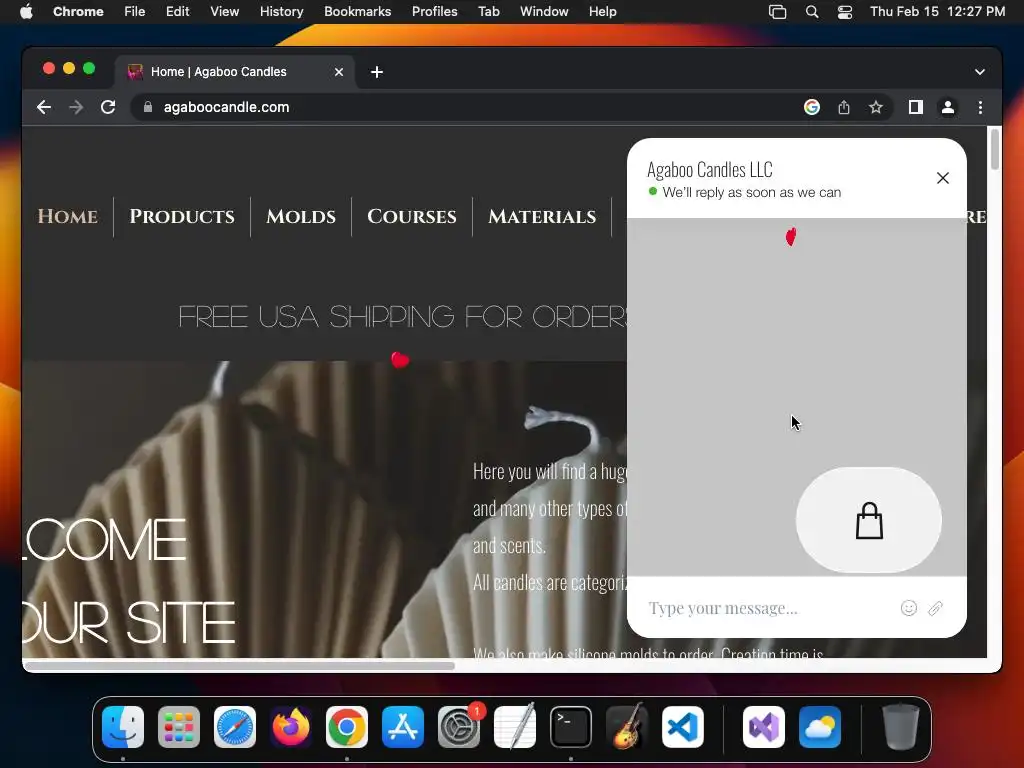
Task: Open the emoji picker in chat
Action: point(908,608)
